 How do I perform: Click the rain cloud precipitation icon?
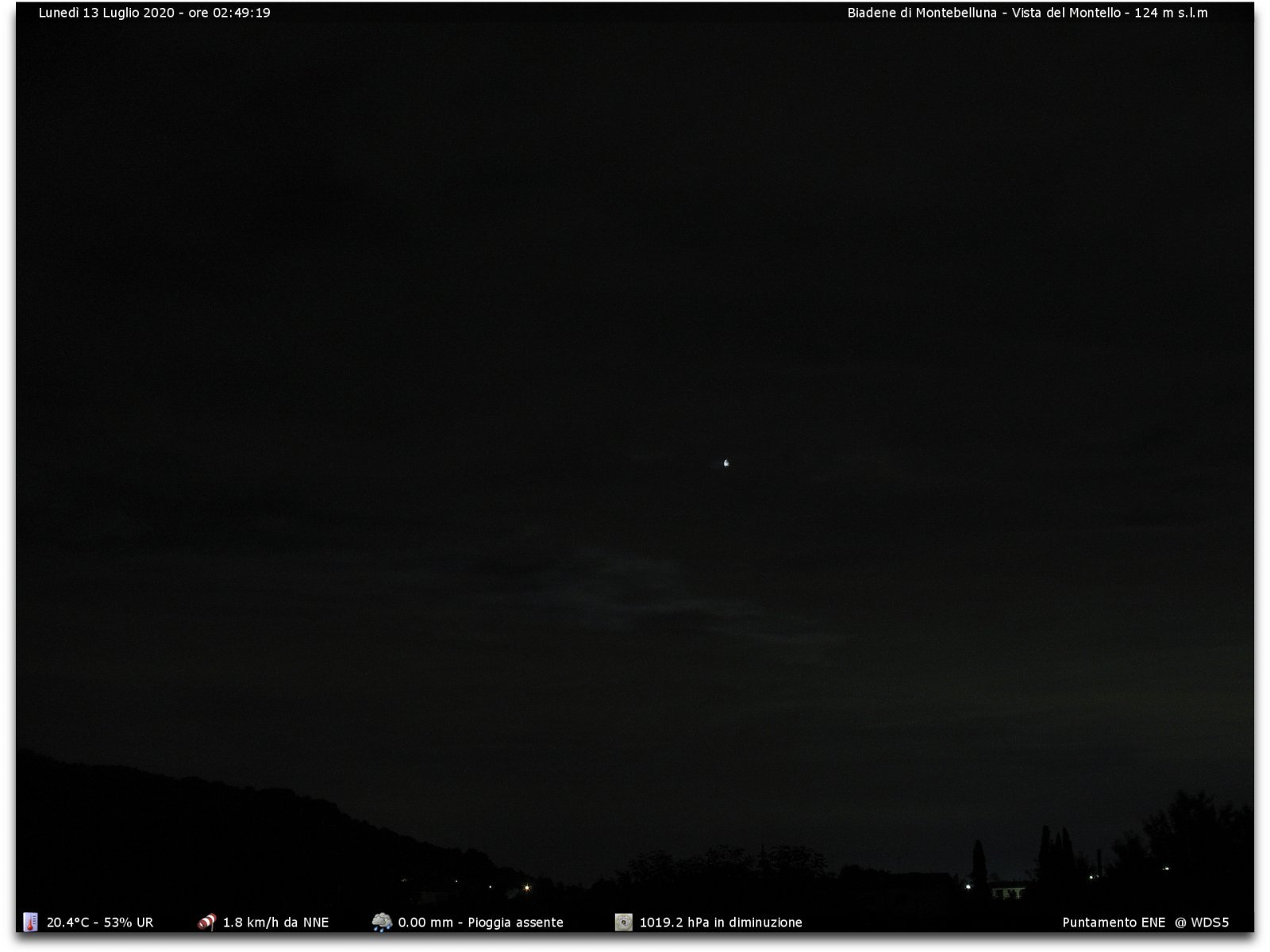[382, 922]
